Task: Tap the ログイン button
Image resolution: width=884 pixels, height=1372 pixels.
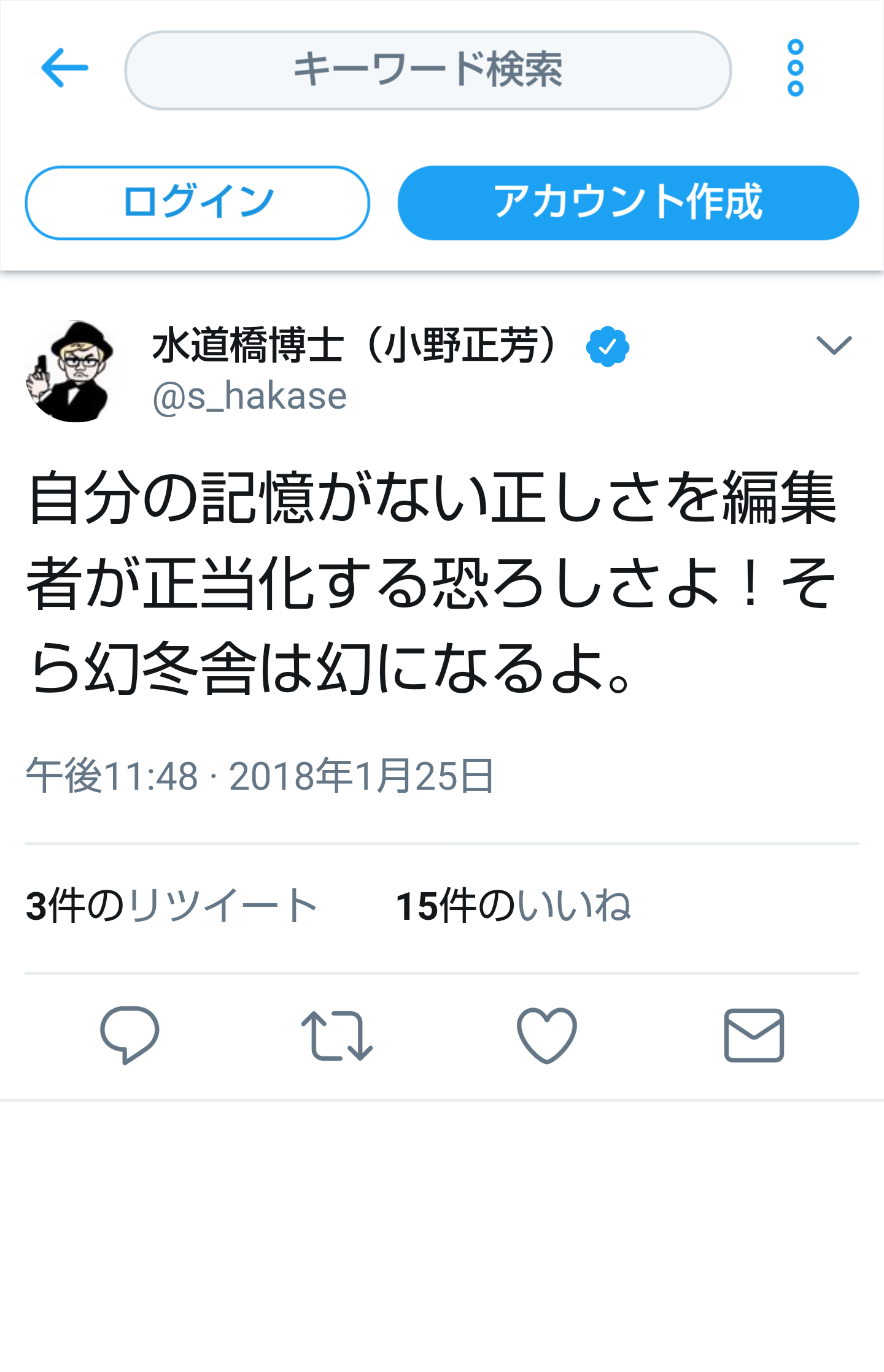Action: [x=198, y=202]
